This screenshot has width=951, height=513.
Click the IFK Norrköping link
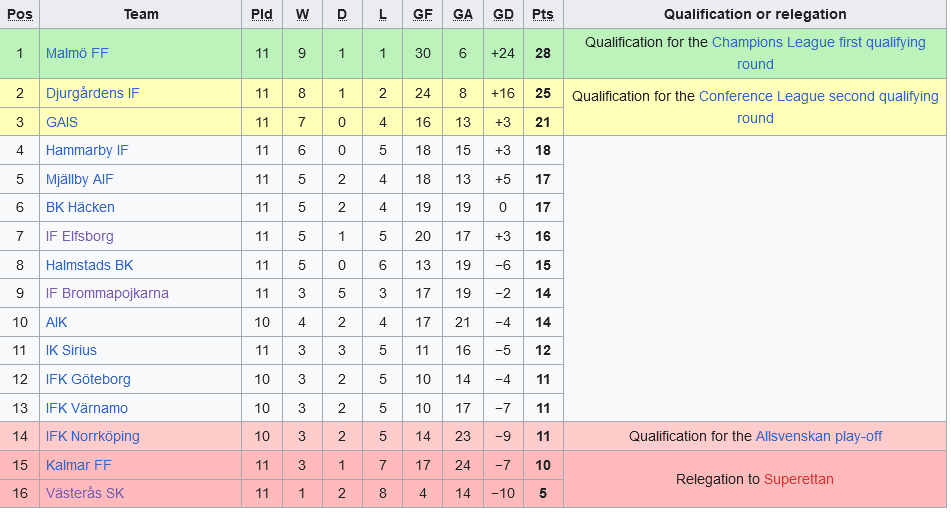pos(92,436)
